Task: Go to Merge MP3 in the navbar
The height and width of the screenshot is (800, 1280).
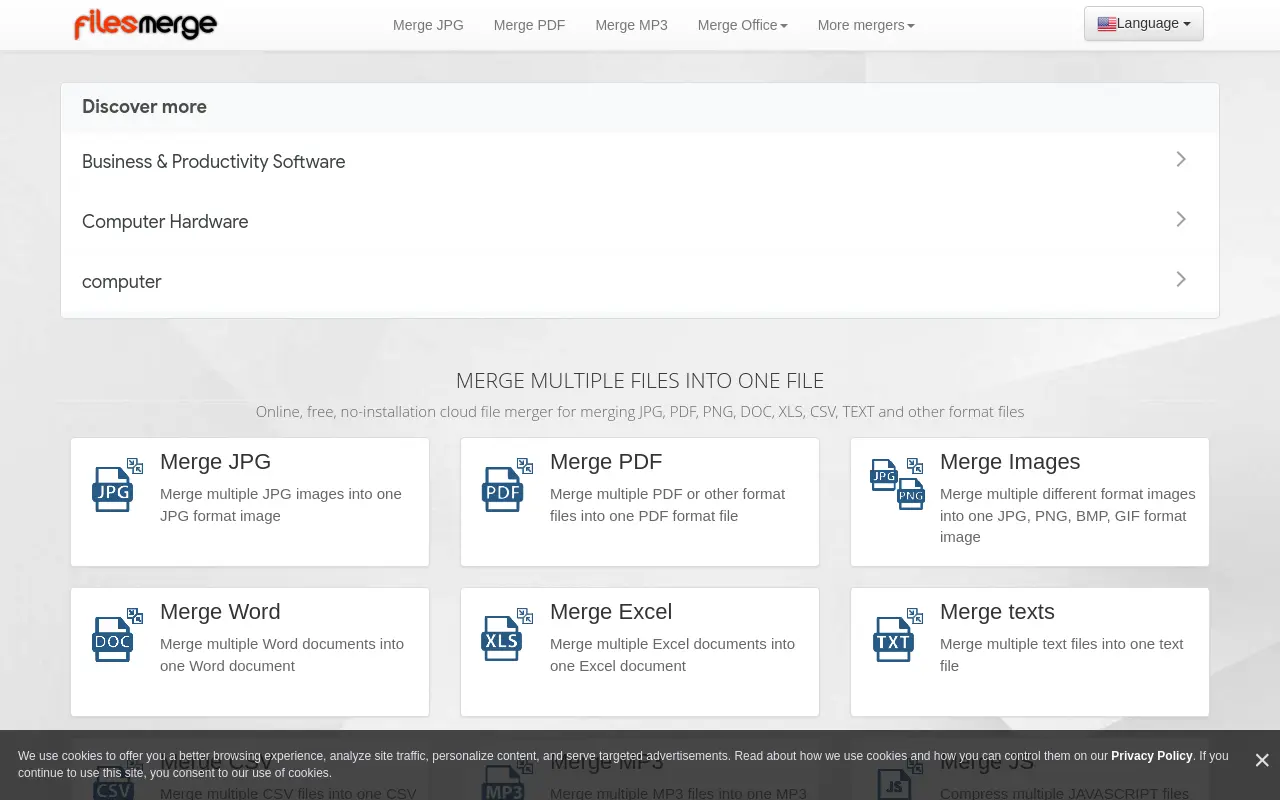Action: click(x=631, y=25)
